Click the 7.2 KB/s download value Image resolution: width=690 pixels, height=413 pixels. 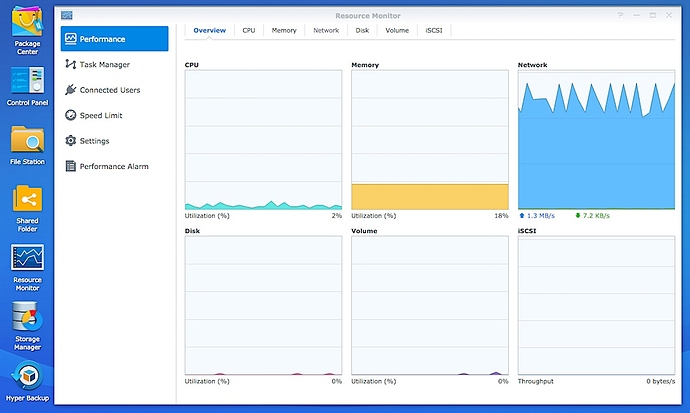pyautogui.click(x=596, y=216)
